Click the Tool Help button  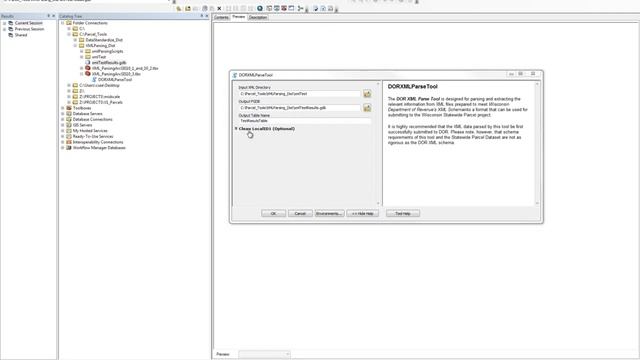403,213
